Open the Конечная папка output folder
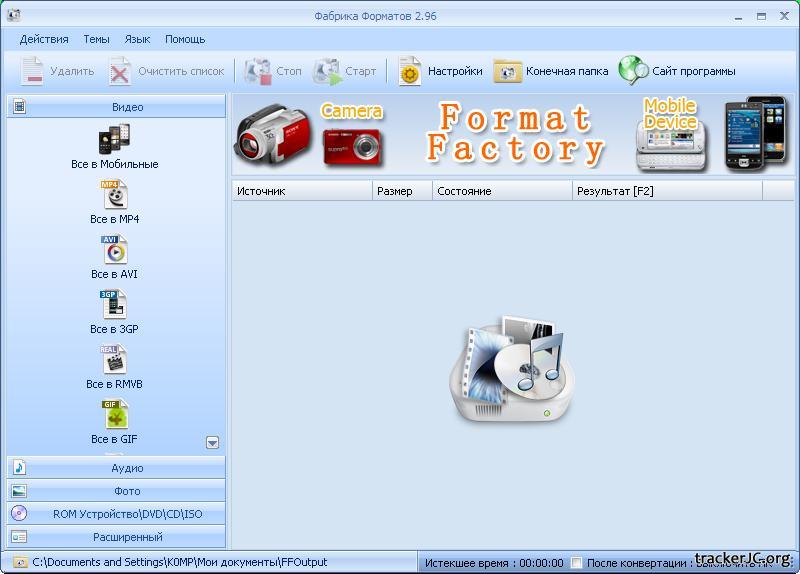The width and height of the screenshot is (800, 574). pos(551,71)
